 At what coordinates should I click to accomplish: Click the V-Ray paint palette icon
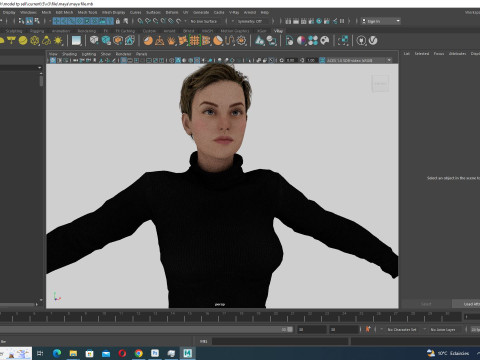click(325, 41)
